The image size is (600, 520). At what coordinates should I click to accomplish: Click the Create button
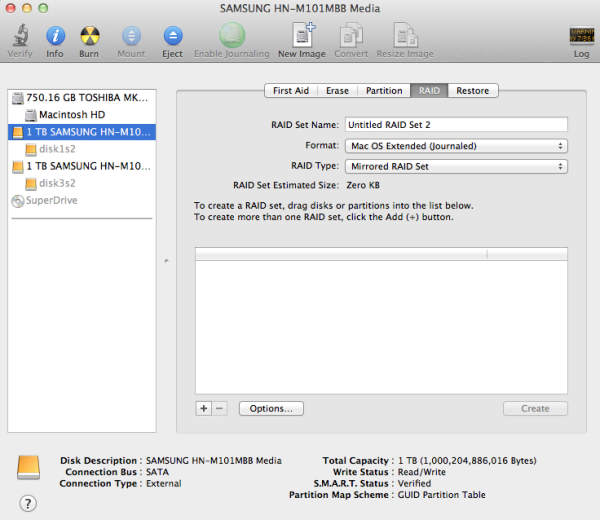[535, 408]
